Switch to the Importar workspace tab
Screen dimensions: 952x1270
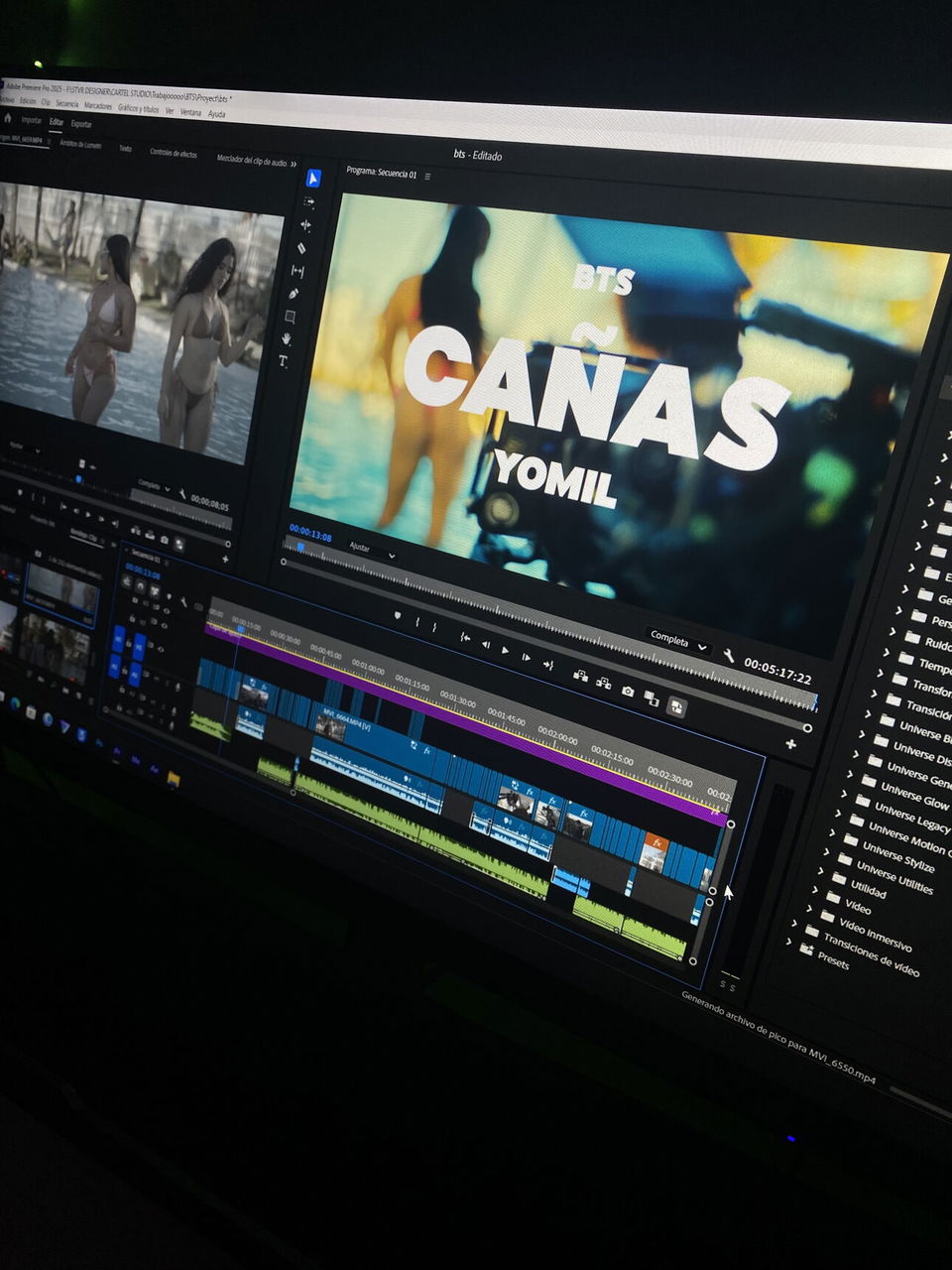(31, 120)
